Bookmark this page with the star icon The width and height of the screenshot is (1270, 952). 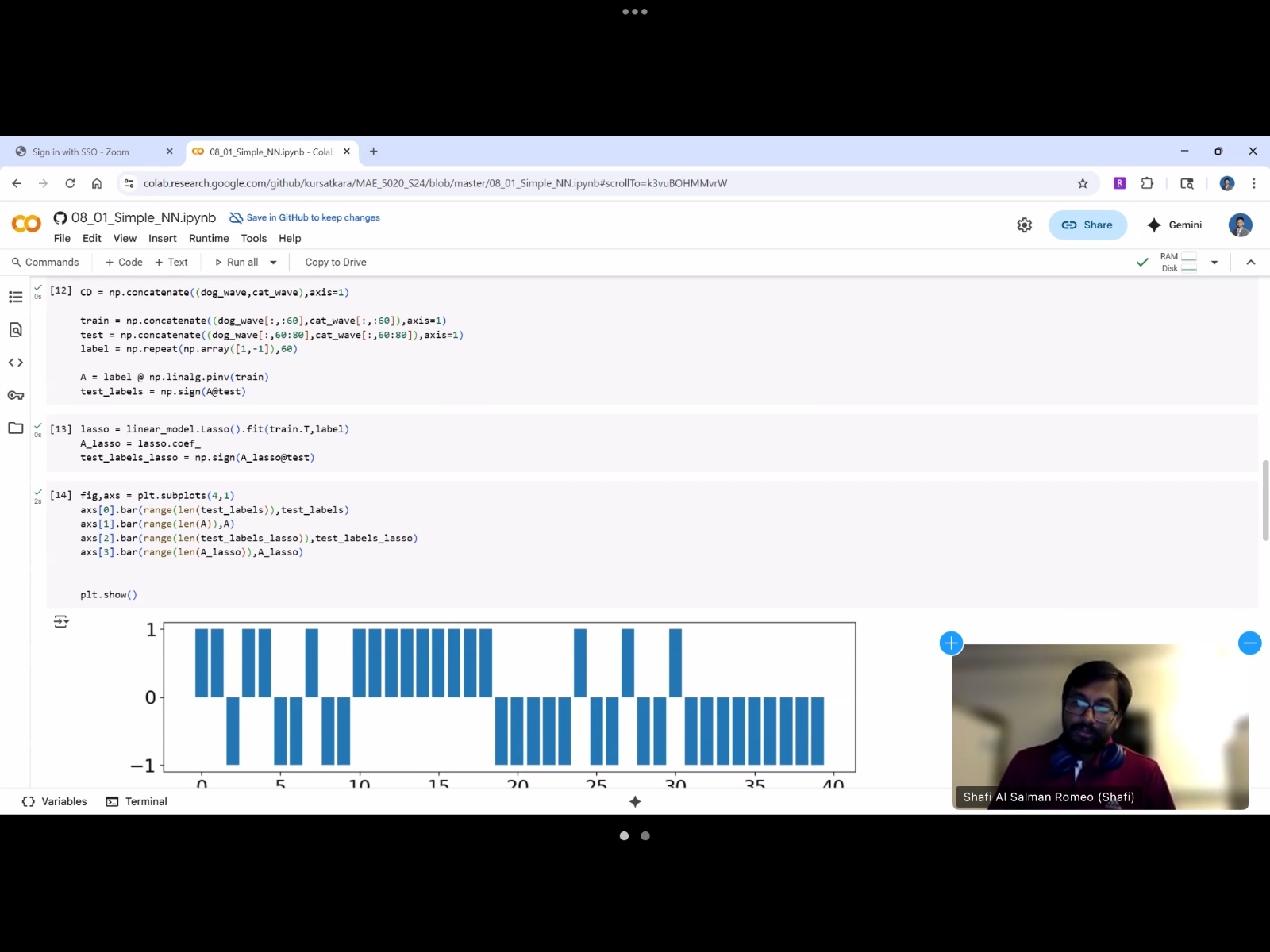pyautogui.click(x=1083, y=183)
